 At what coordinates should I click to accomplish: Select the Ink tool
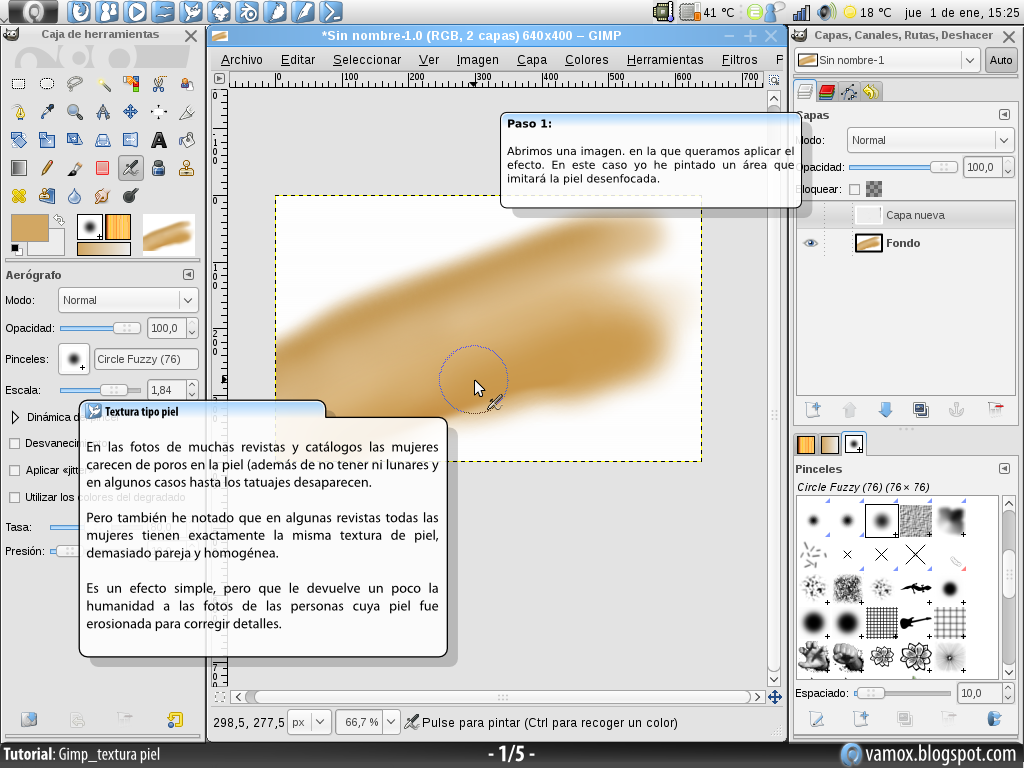159,168
